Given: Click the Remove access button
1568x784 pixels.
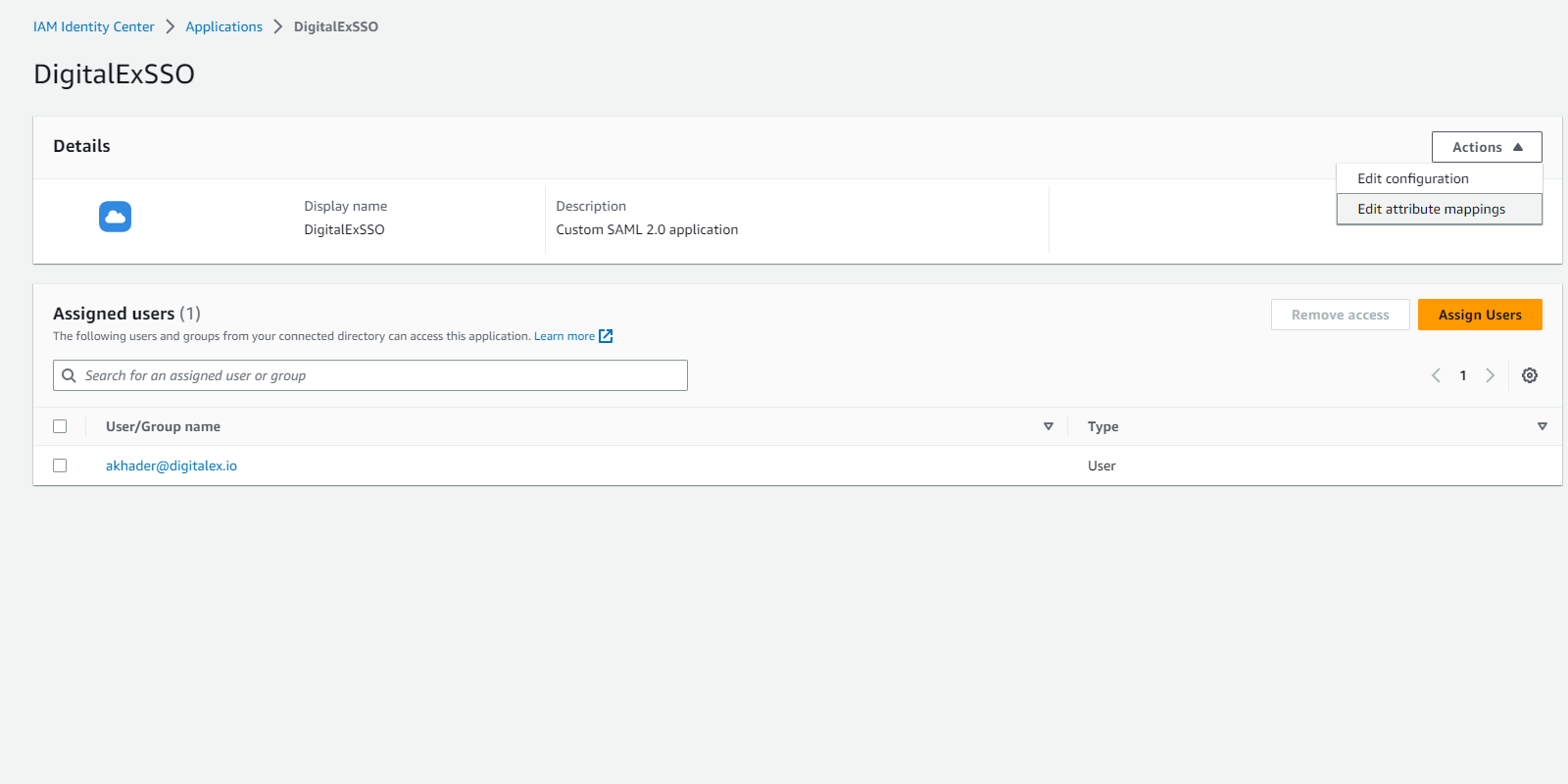Looking at the screenshot, I should 1340,315.
